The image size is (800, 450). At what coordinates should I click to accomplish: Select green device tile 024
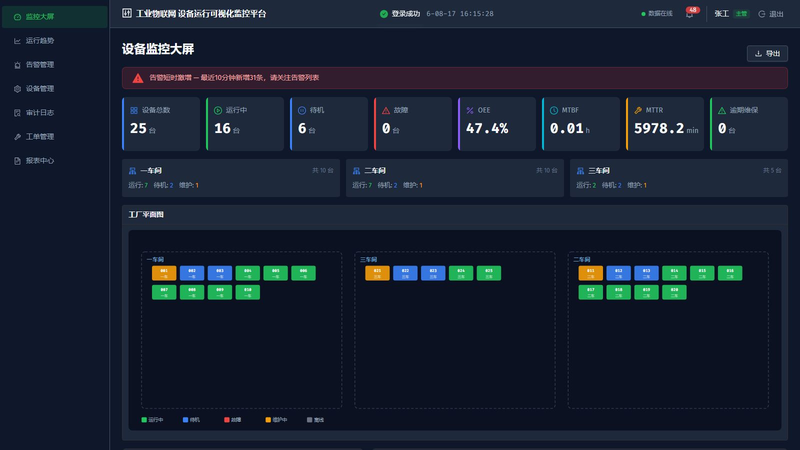(x=461, y=273)
